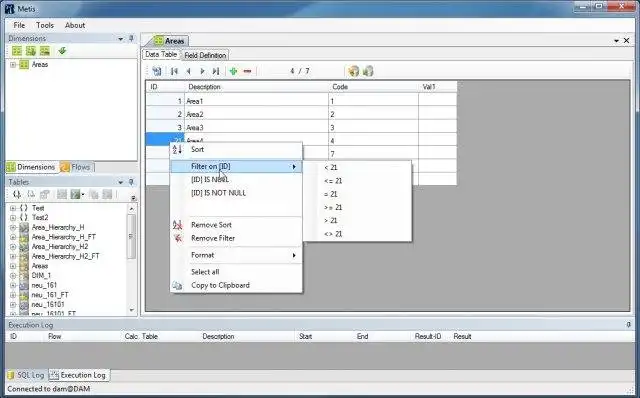The height and width of the screenshot is (398, 640).
Task: Select [ID] IS NOT NULL filter
Action: tap(236, 193)
